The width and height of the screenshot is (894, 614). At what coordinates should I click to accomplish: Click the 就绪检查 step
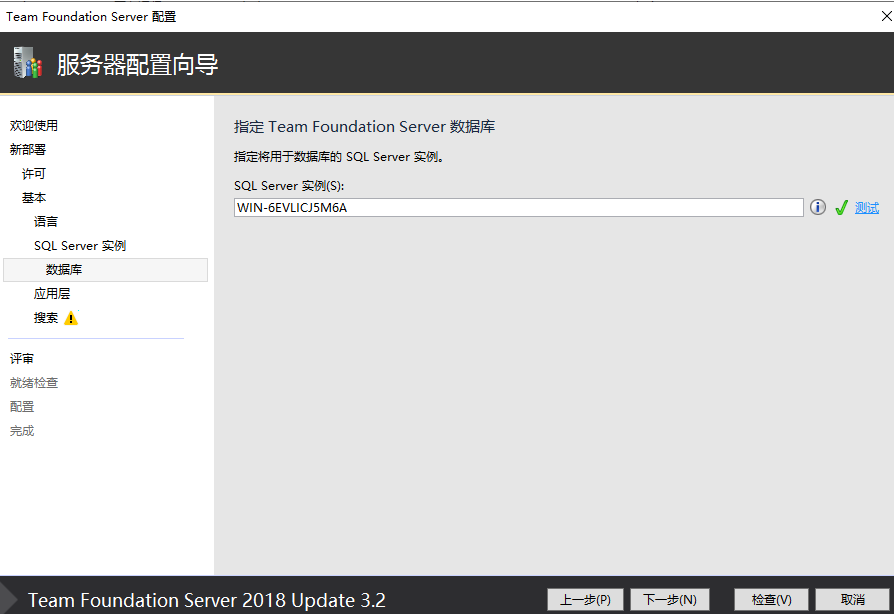[x=34, y=383]
